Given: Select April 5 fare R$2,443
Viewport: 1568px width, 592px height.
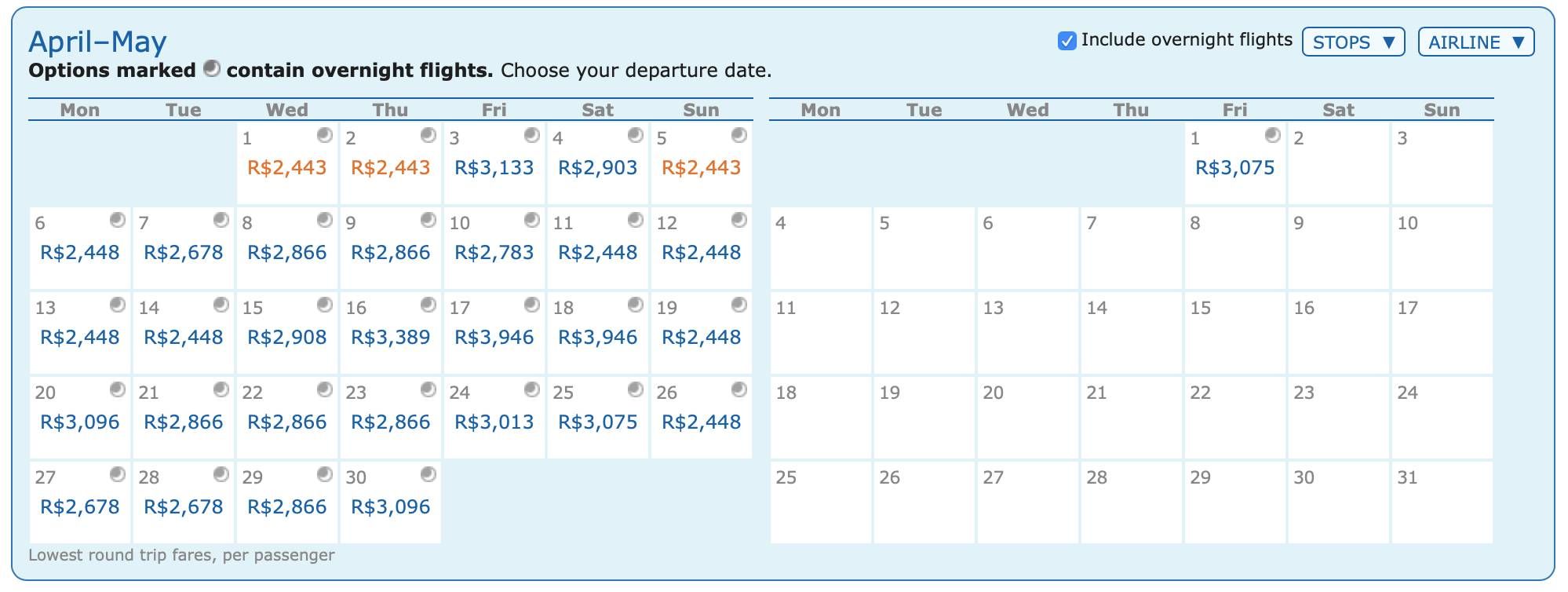Looking at the screenshot, I should [x=701, y=167].
